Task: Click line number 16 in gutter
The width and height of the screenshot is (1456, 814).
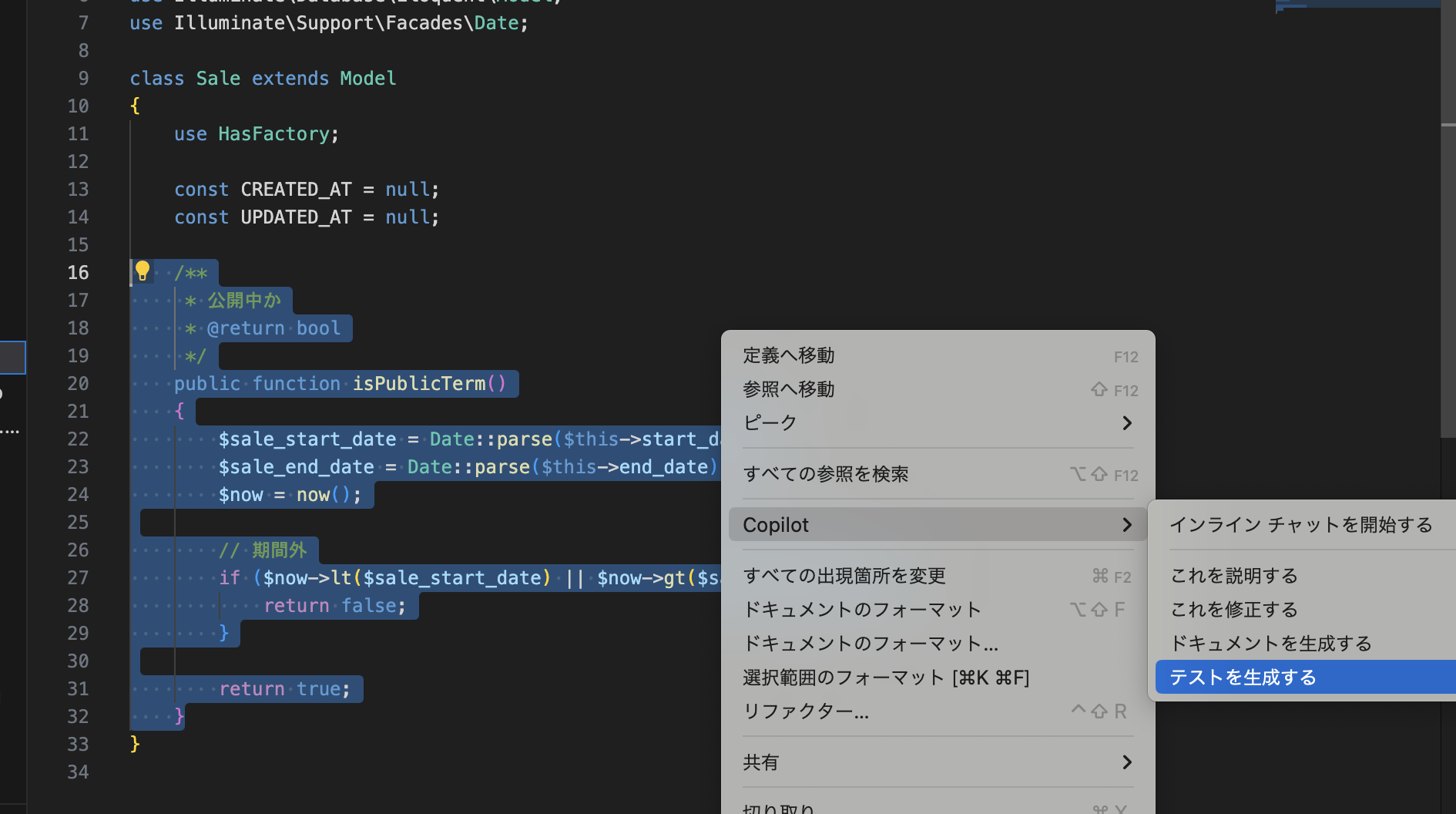Action: click(x=78, y=273)
